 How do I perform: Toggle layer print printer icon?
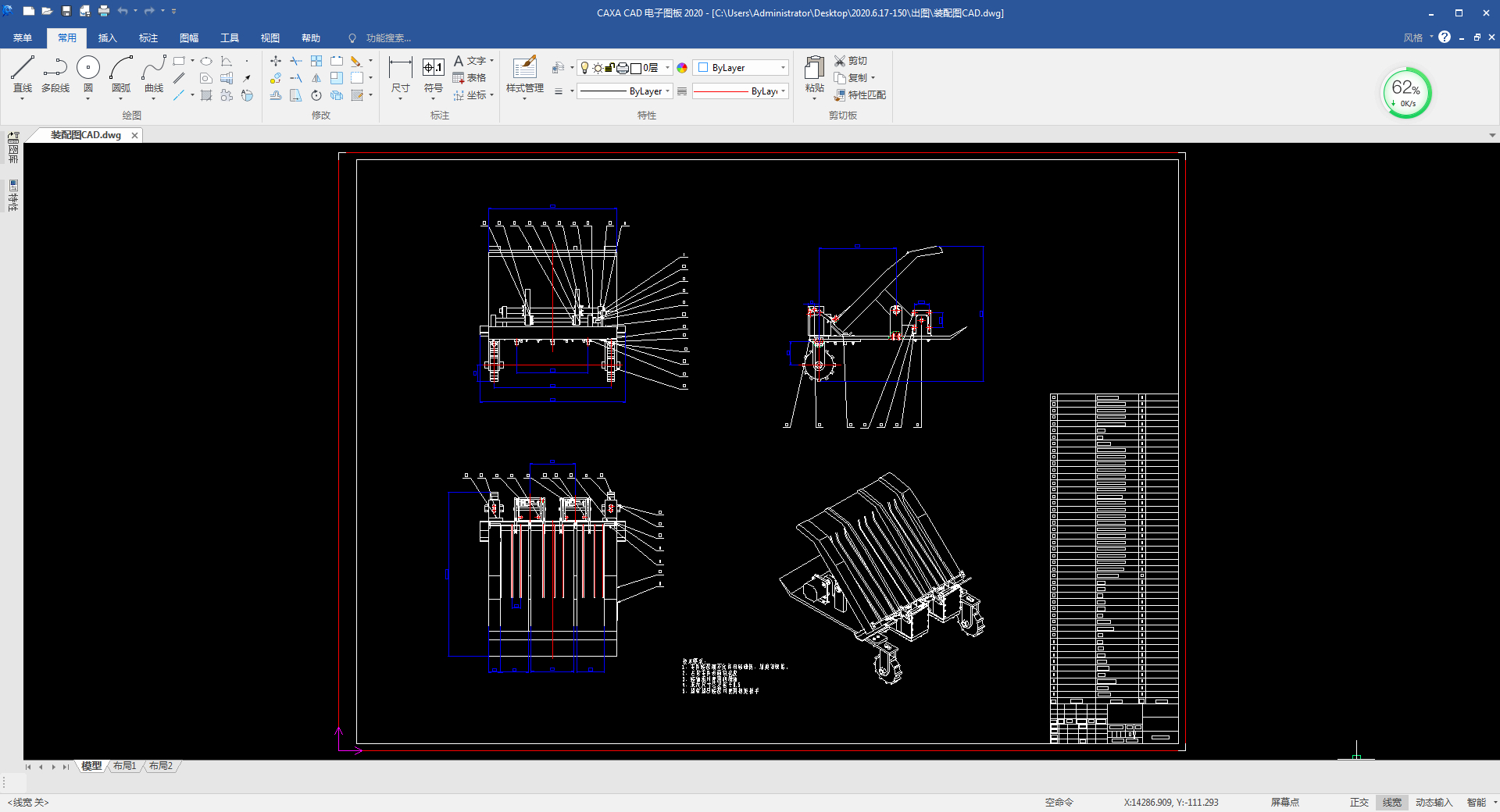click(x=623, y=68)
